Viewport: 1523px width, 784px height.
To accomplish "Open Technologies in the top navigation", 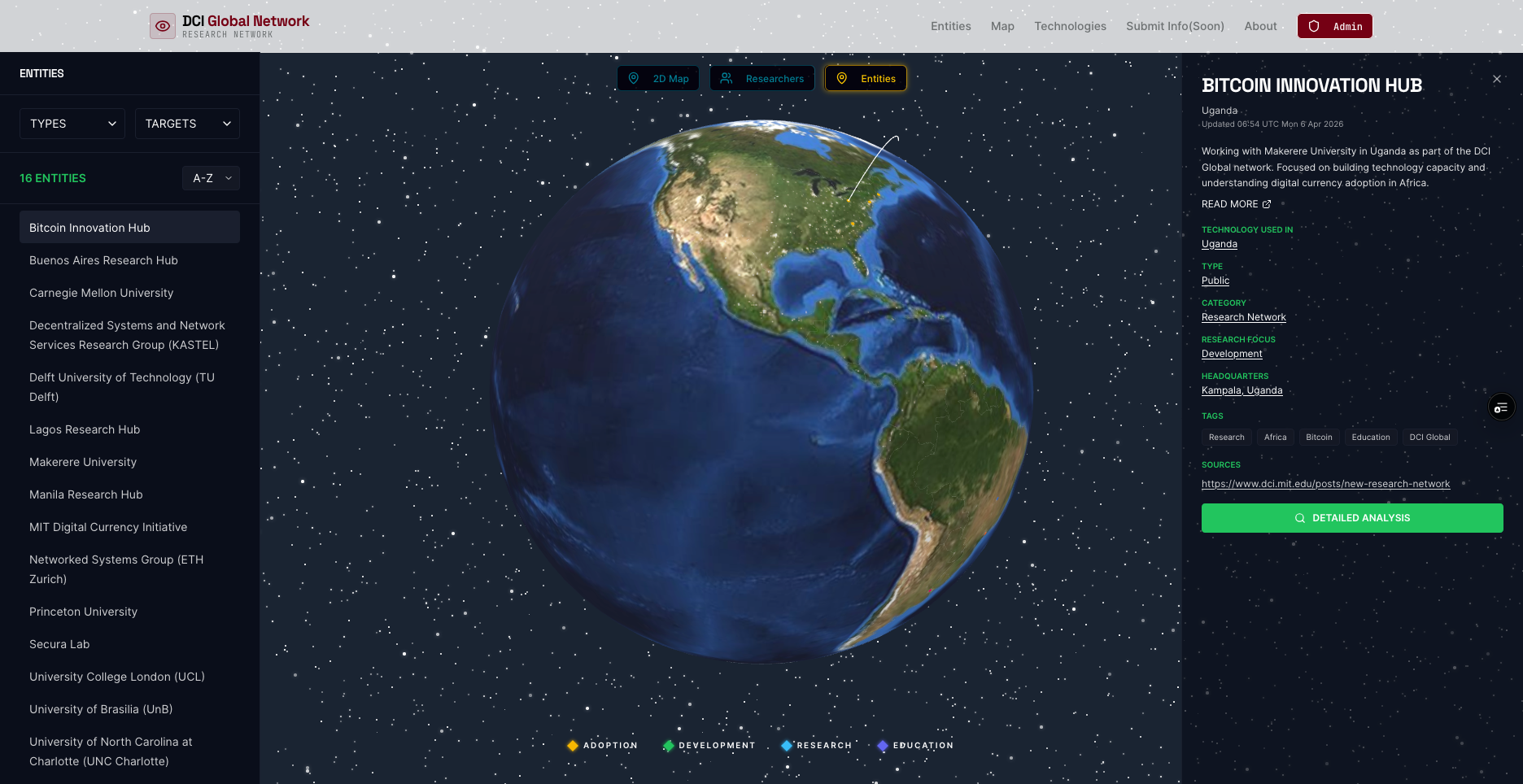I will [1070, 26].
